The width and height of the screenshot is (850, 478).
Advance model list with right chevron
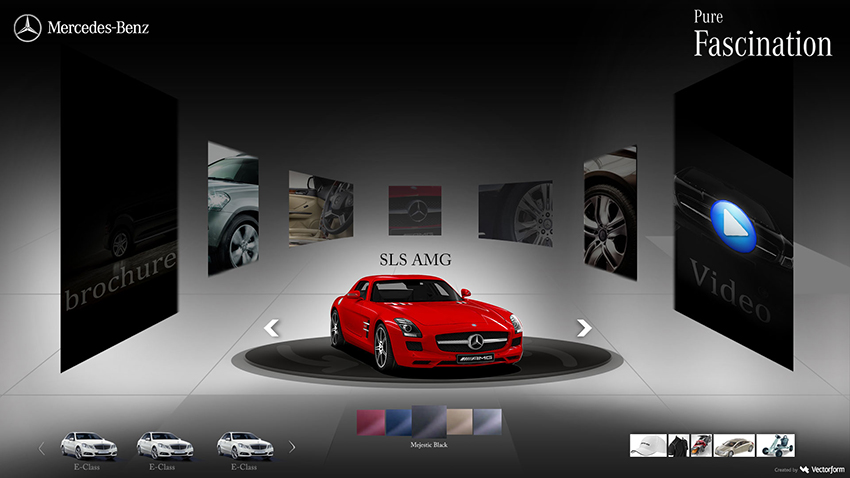point(292,447)
